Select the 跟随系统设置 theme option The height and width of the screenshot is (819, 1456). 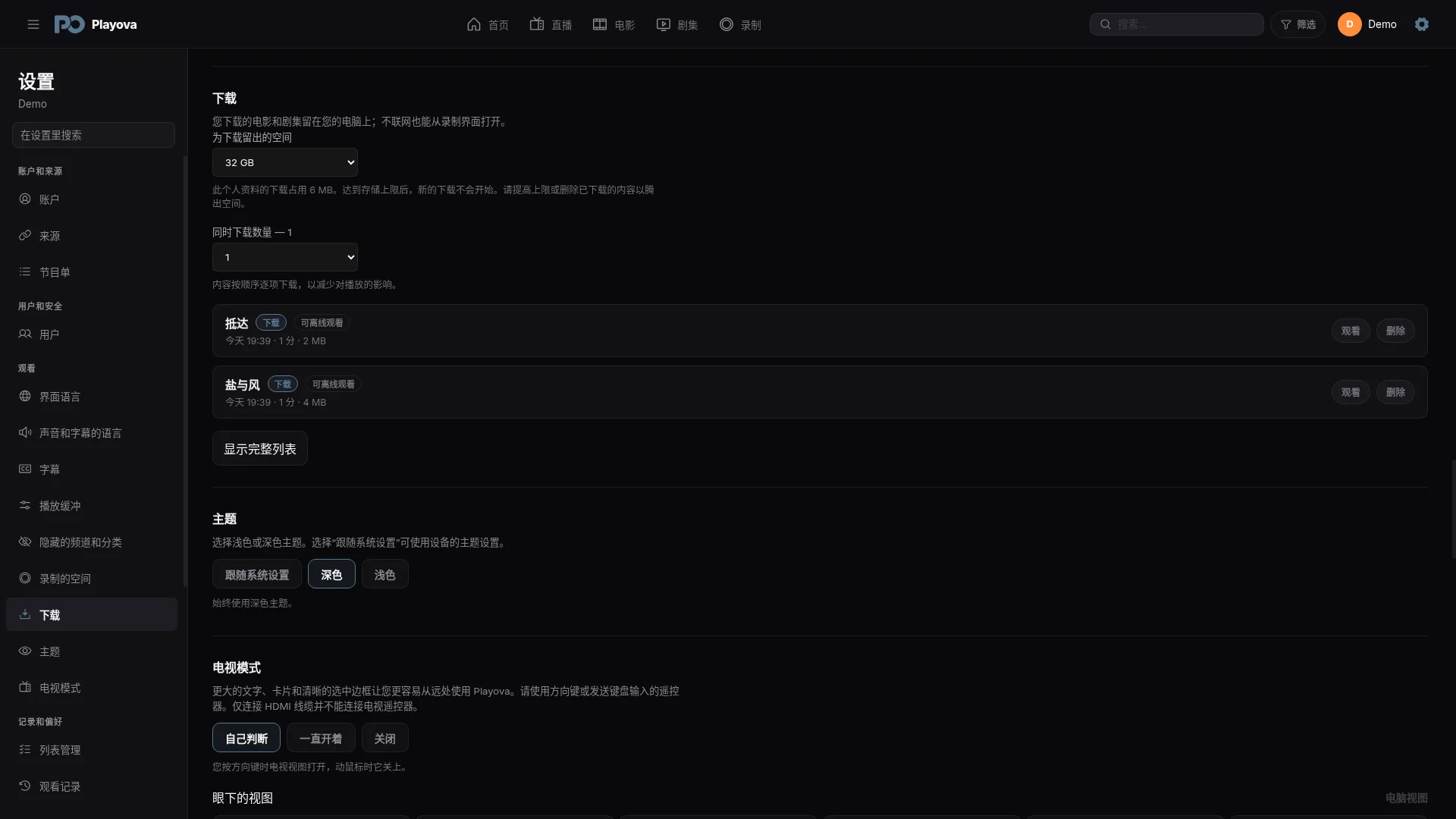(257, 574)
